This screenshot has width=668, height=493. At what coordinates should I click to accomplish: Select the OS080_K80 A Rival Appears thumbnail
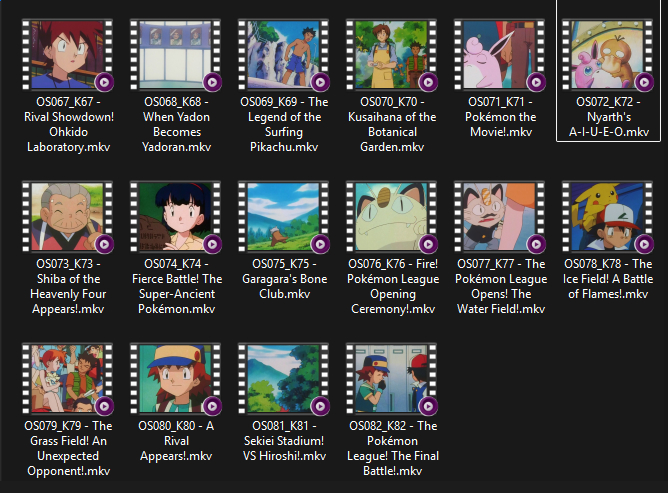click(176, 378)
